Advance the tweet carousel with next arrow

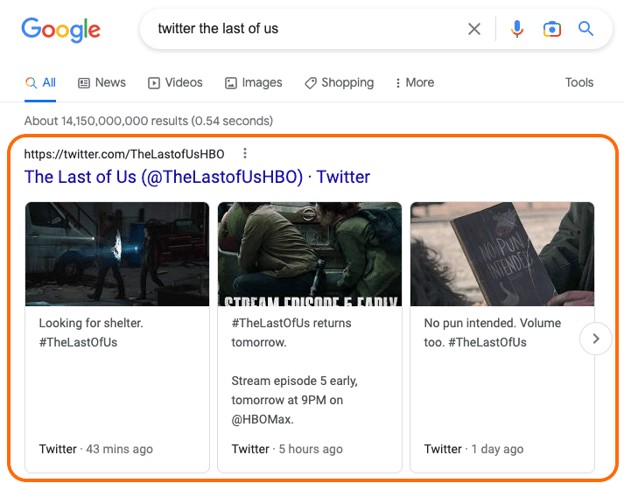coord(596,339)
